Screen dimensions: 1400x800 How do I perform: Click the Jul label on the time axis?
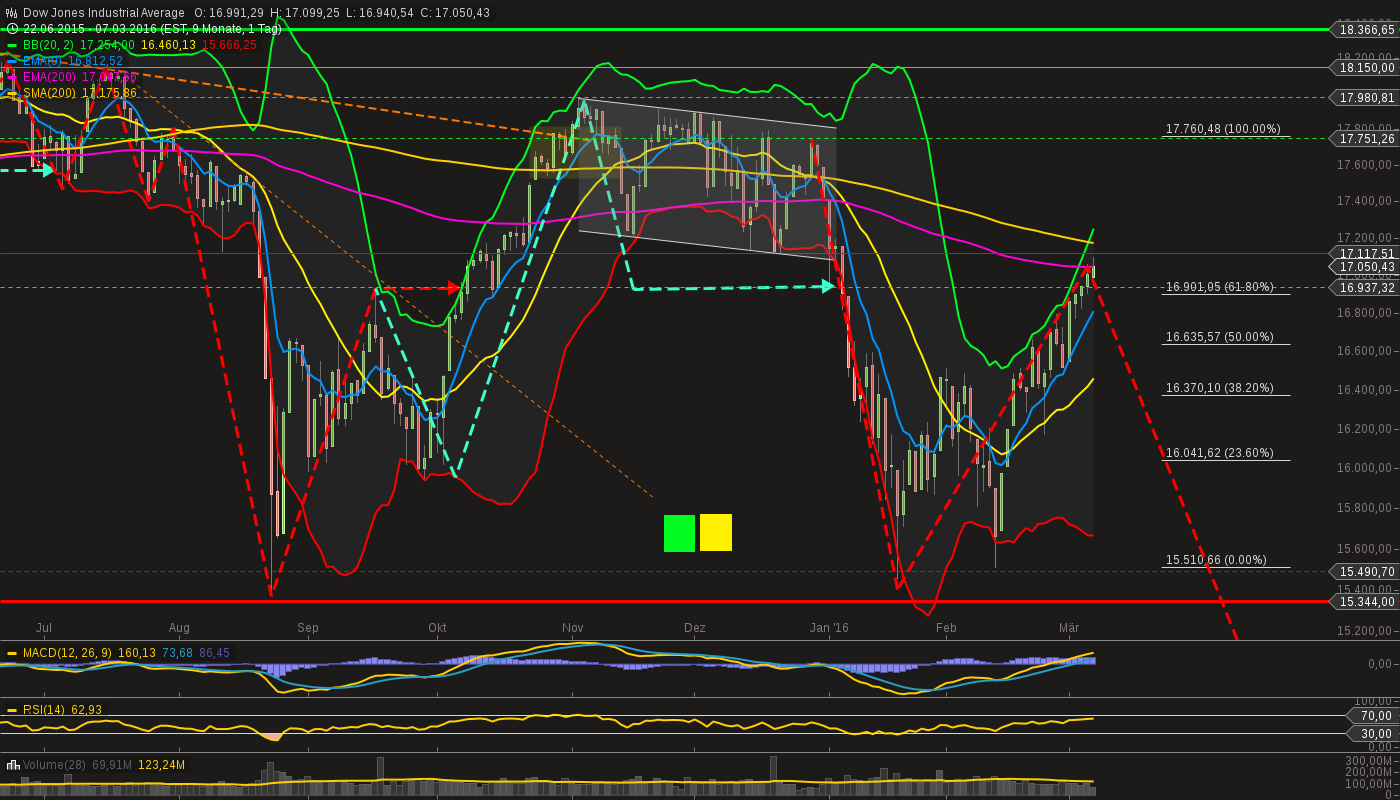tap(44, 628)
